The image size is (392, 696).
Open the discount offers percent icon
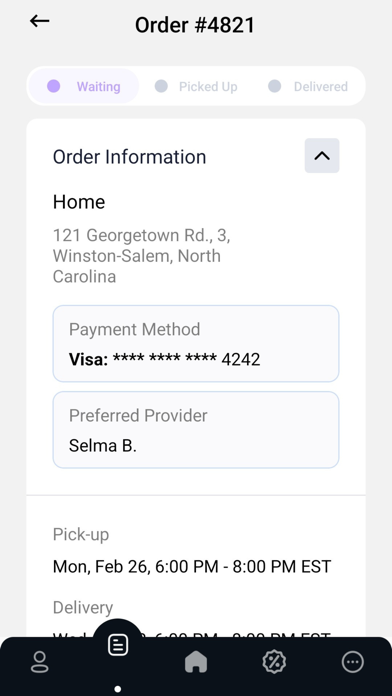pos(274,662)
